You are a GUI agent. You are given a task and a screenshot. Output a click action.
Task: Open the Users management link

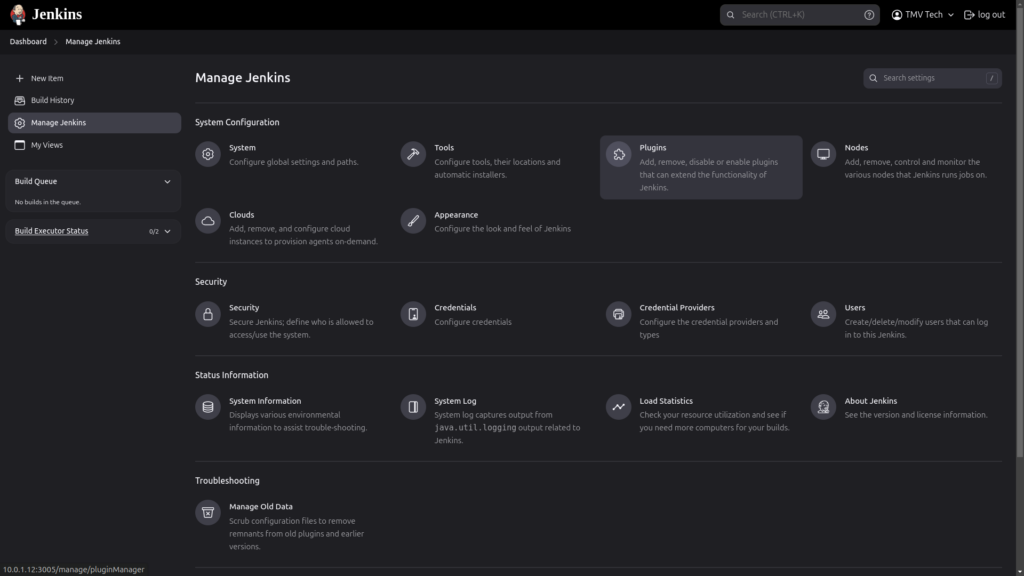[905, 321]
